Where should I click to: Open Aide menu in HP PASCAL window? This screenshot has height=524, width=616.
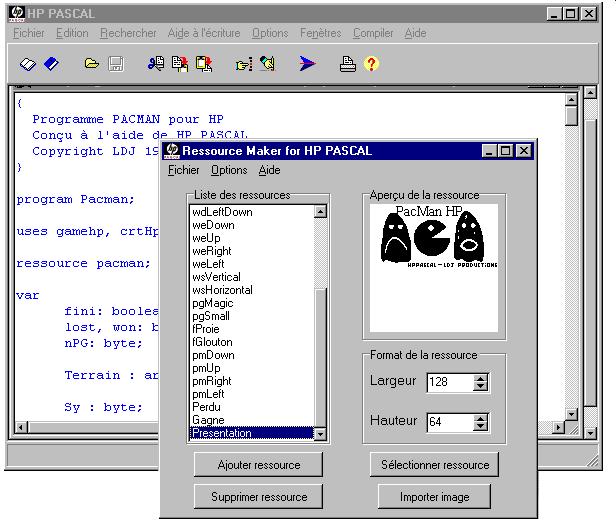(415, 33)
